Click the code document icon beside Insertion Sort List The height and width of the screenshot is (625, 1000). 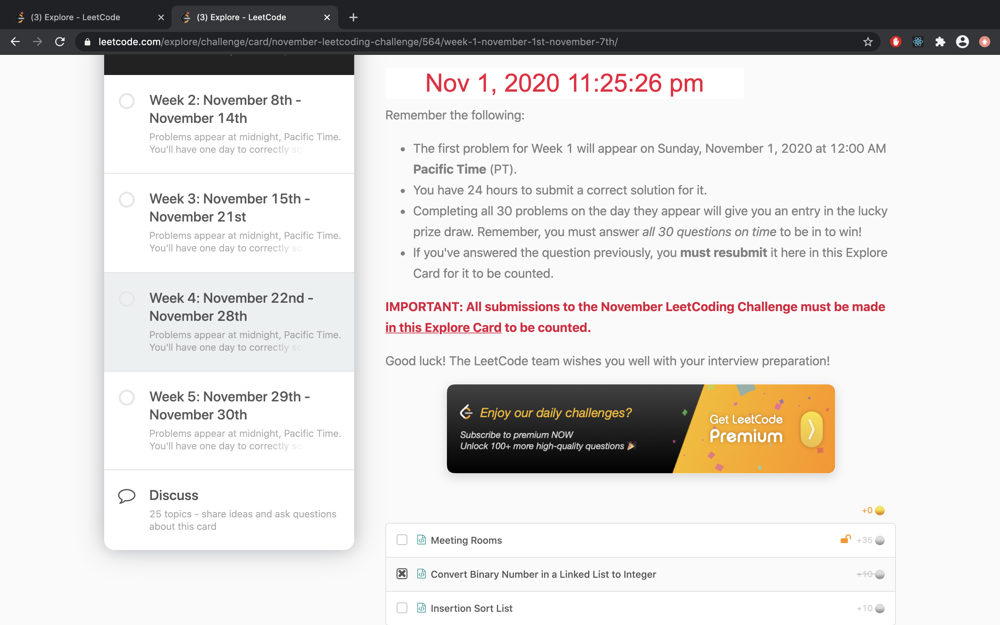pos(422,608)
